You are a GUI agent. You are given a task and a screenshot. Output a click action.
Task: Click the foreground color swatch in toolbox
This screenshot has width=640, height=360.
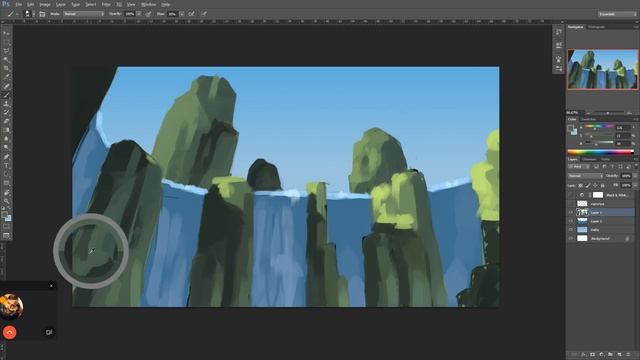click(x=4, y=215)
